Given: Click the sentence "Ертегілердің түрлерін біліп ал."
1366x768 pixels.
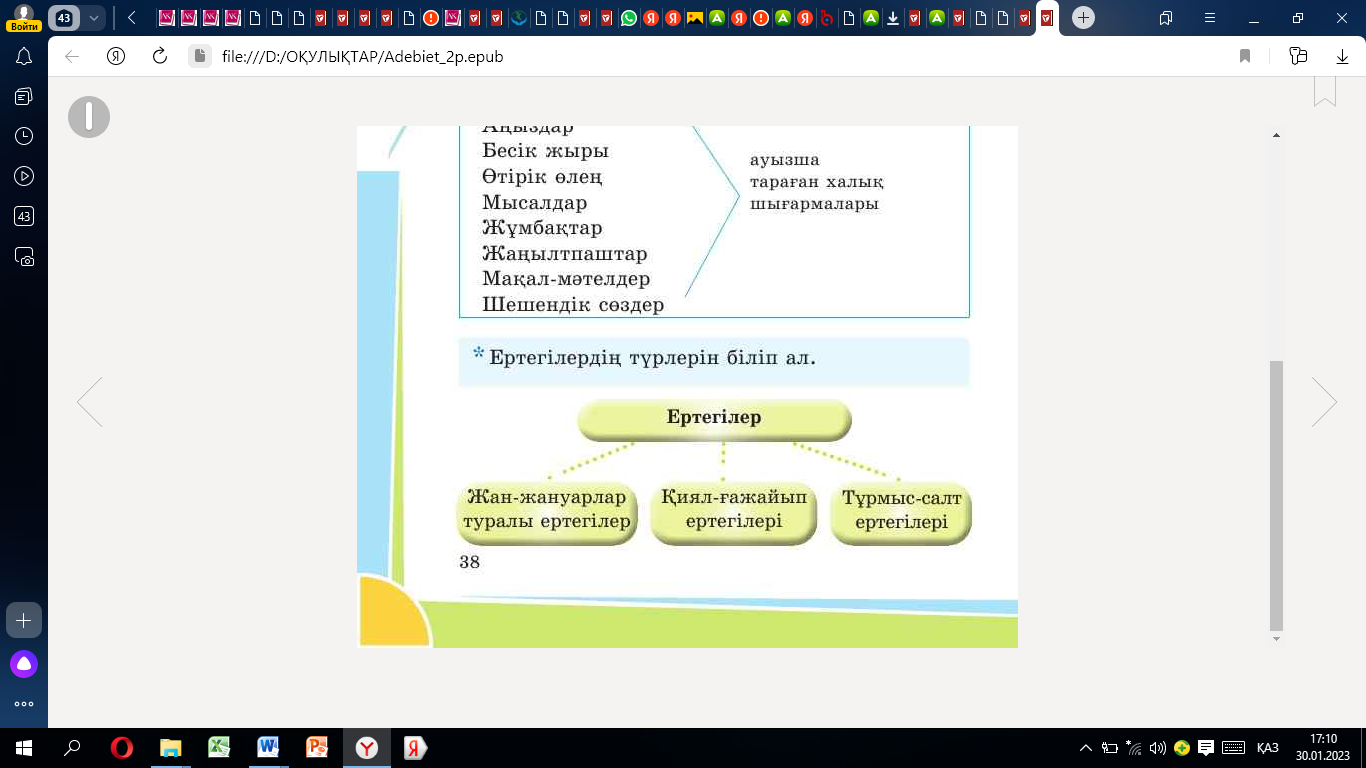Looking at the screenshot, I should pyautogui.click(x=652, y=358).
